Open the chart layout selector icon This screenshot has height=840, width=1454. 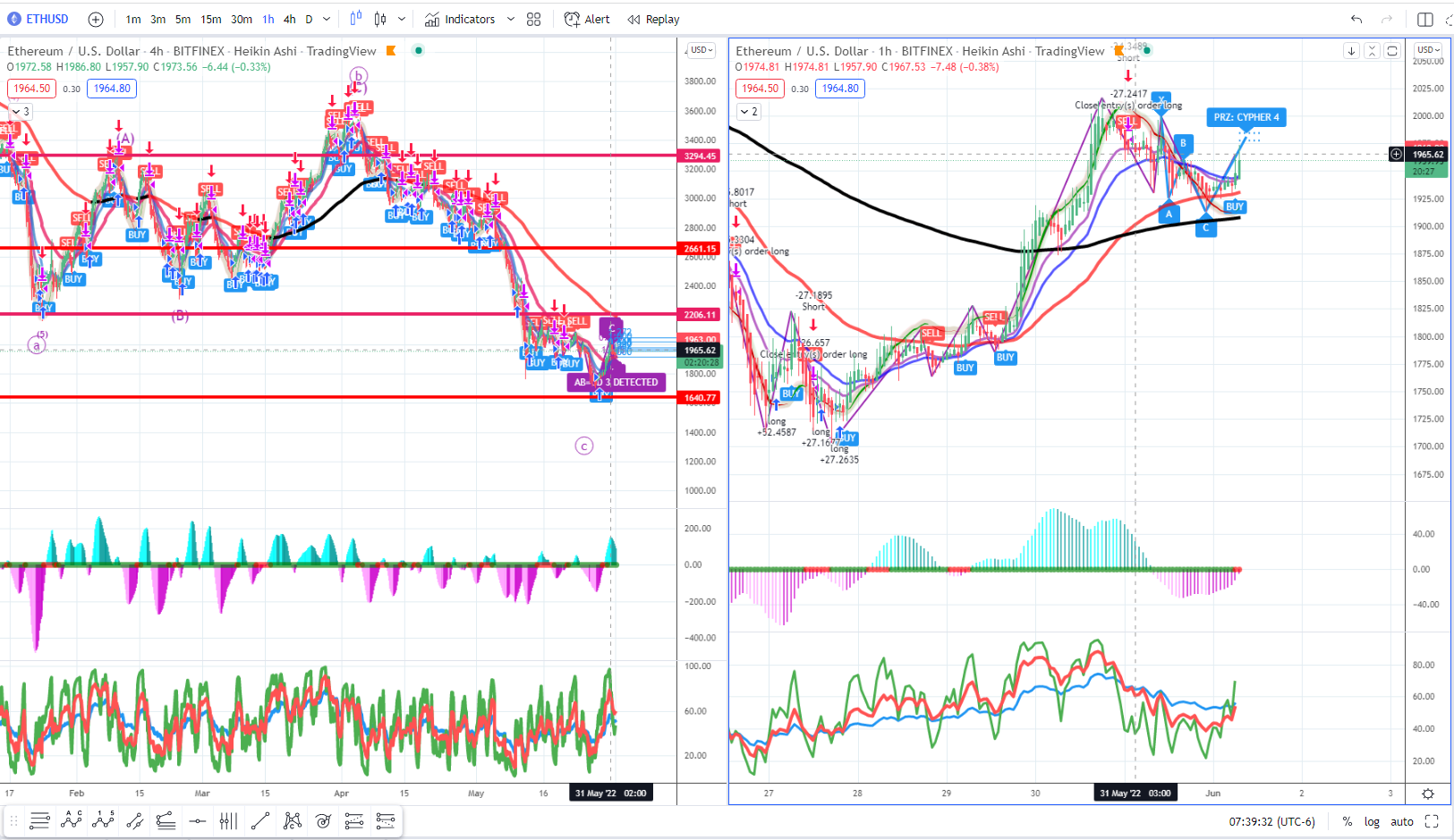click(1425, 19)
